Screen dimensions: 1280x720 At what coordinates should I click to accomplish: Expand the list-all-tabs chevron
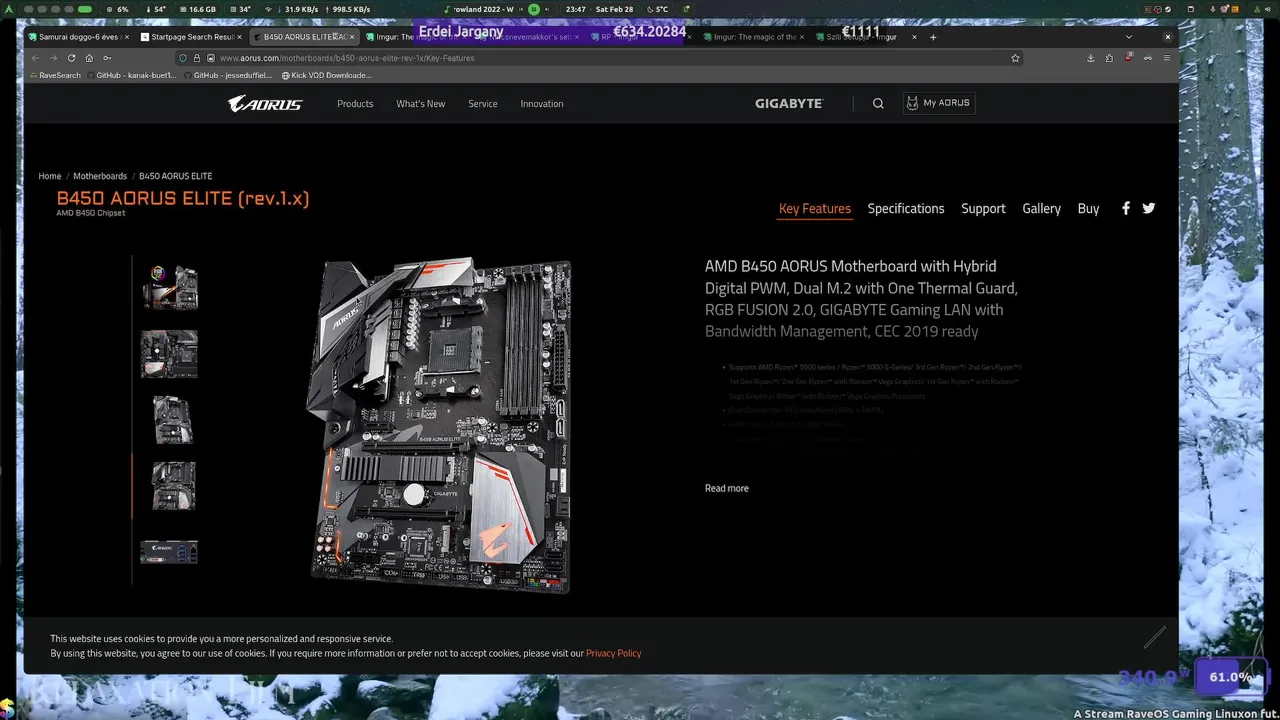click(1129, 37)
